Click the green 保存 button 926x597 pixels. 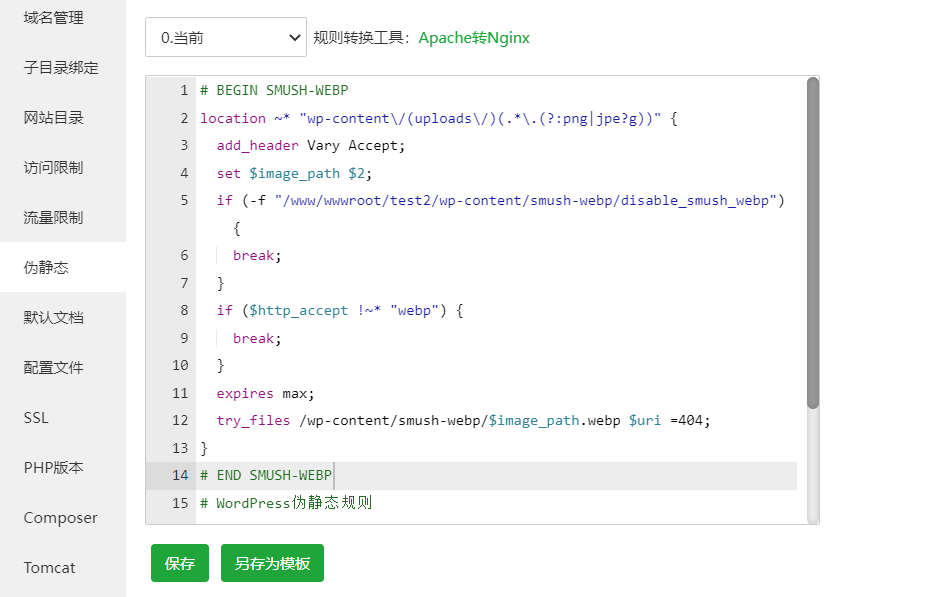click(x=180, y=563)
